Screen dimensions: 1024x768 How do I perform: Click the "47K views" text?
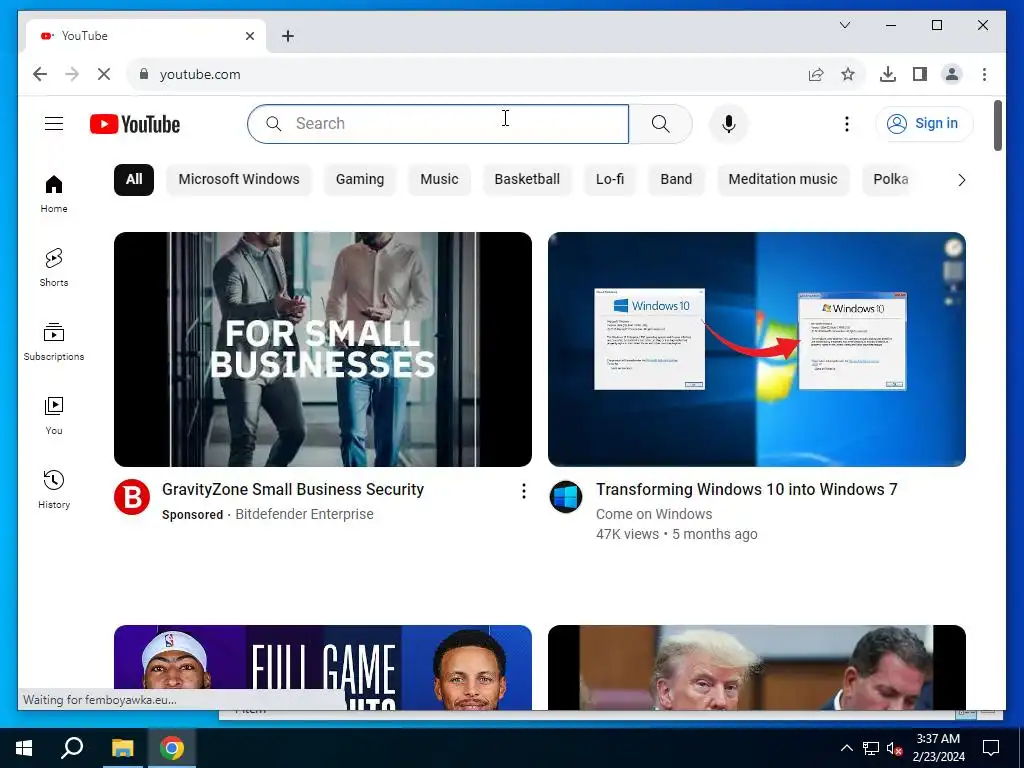tap(627, 534)
